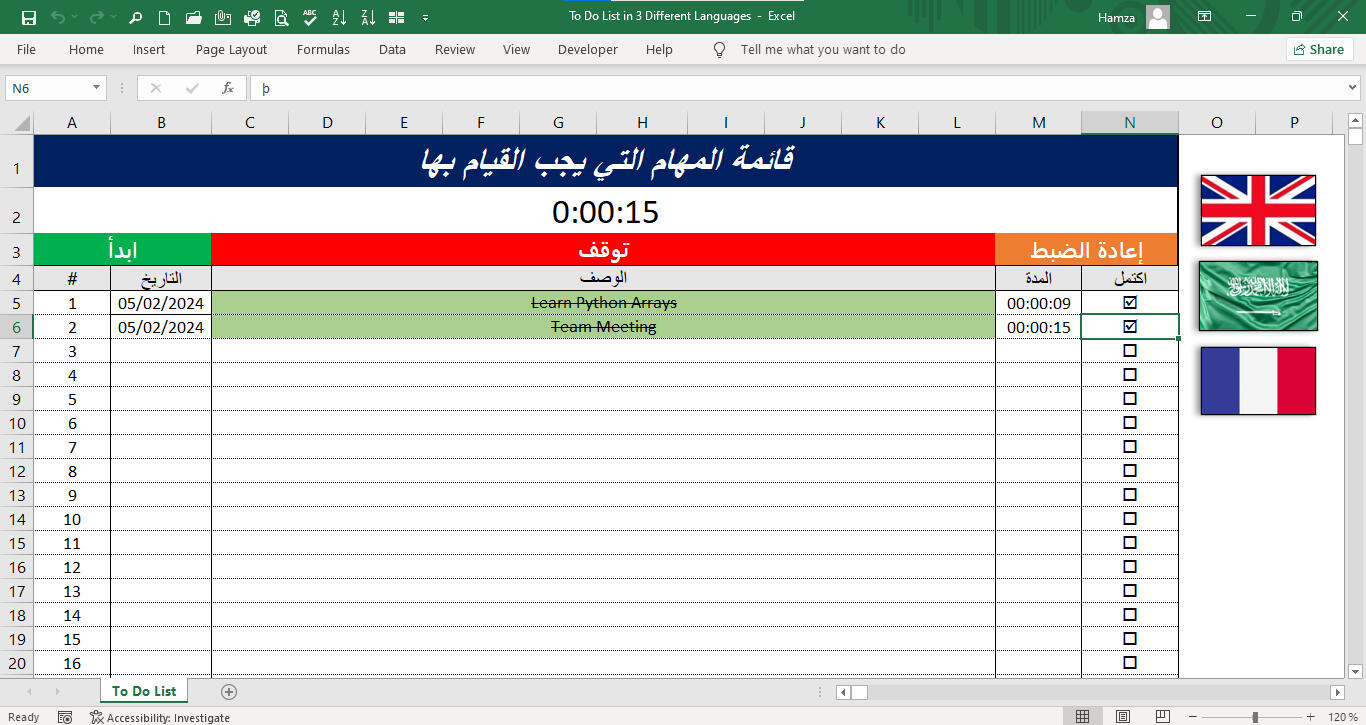Screen dimensions: 1366x725
Task: Click the zoom slider handle in status bar
Action: pyautogui.click(x=1255, y=717)
